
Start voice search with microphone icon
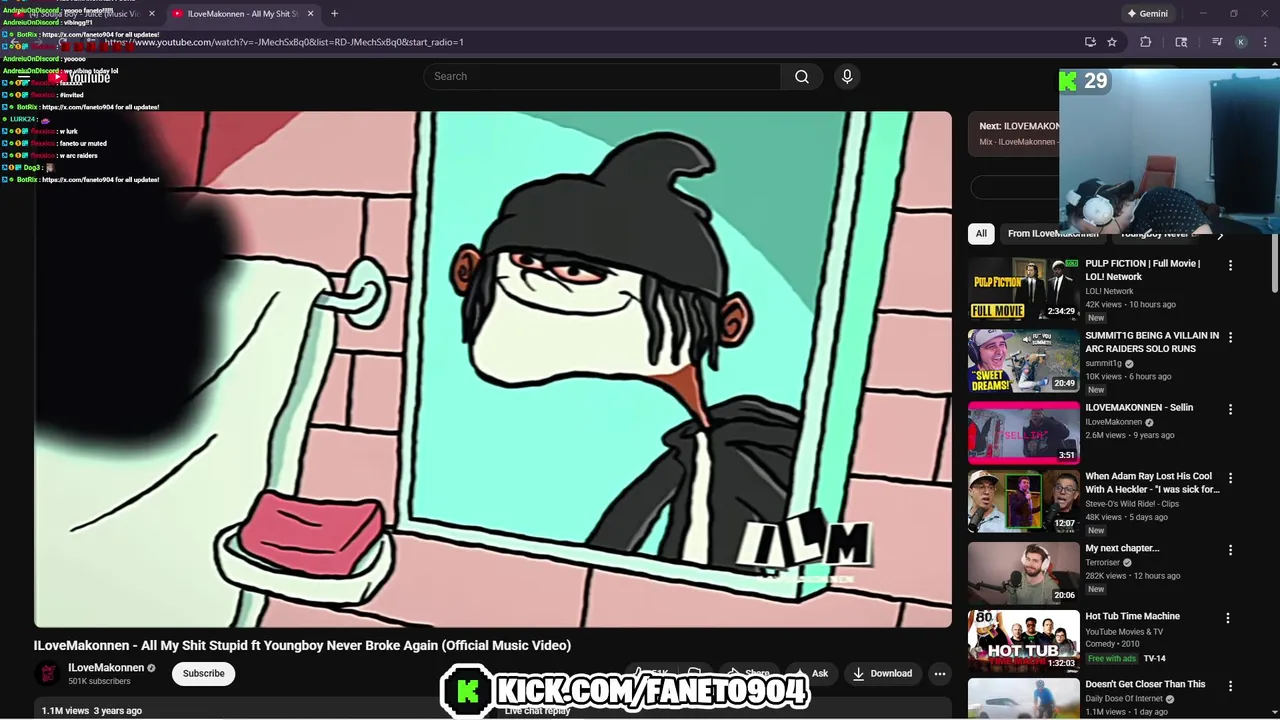point(847,76)
